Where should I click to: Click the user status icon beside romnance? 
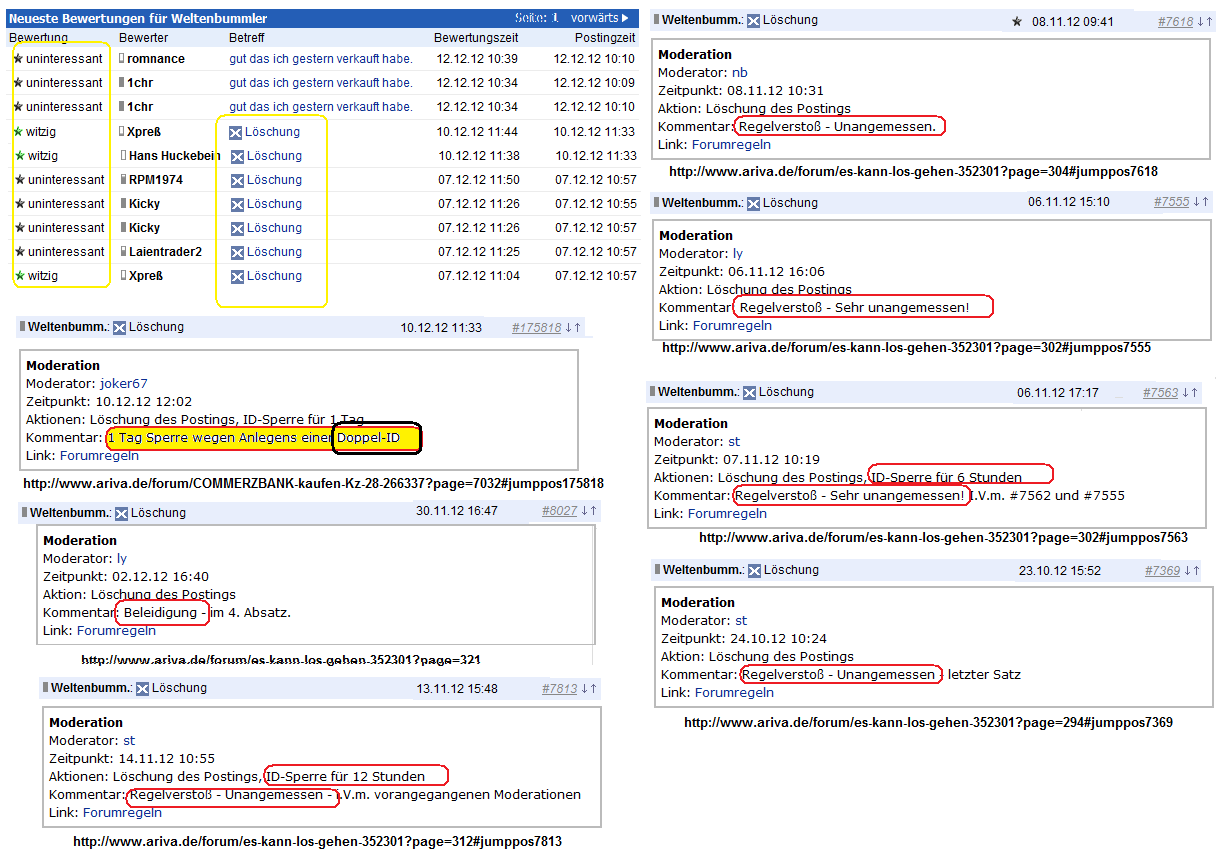(122, 59)
